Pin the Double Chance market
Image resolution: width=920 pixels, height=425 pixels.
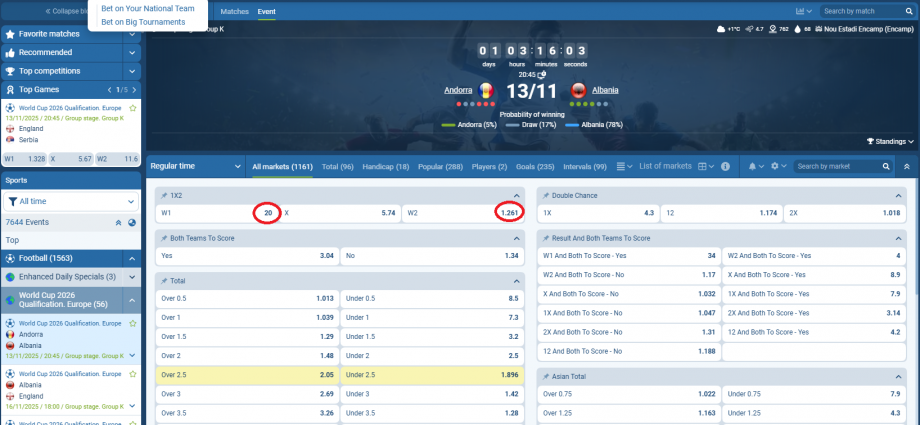pos(546,195)
